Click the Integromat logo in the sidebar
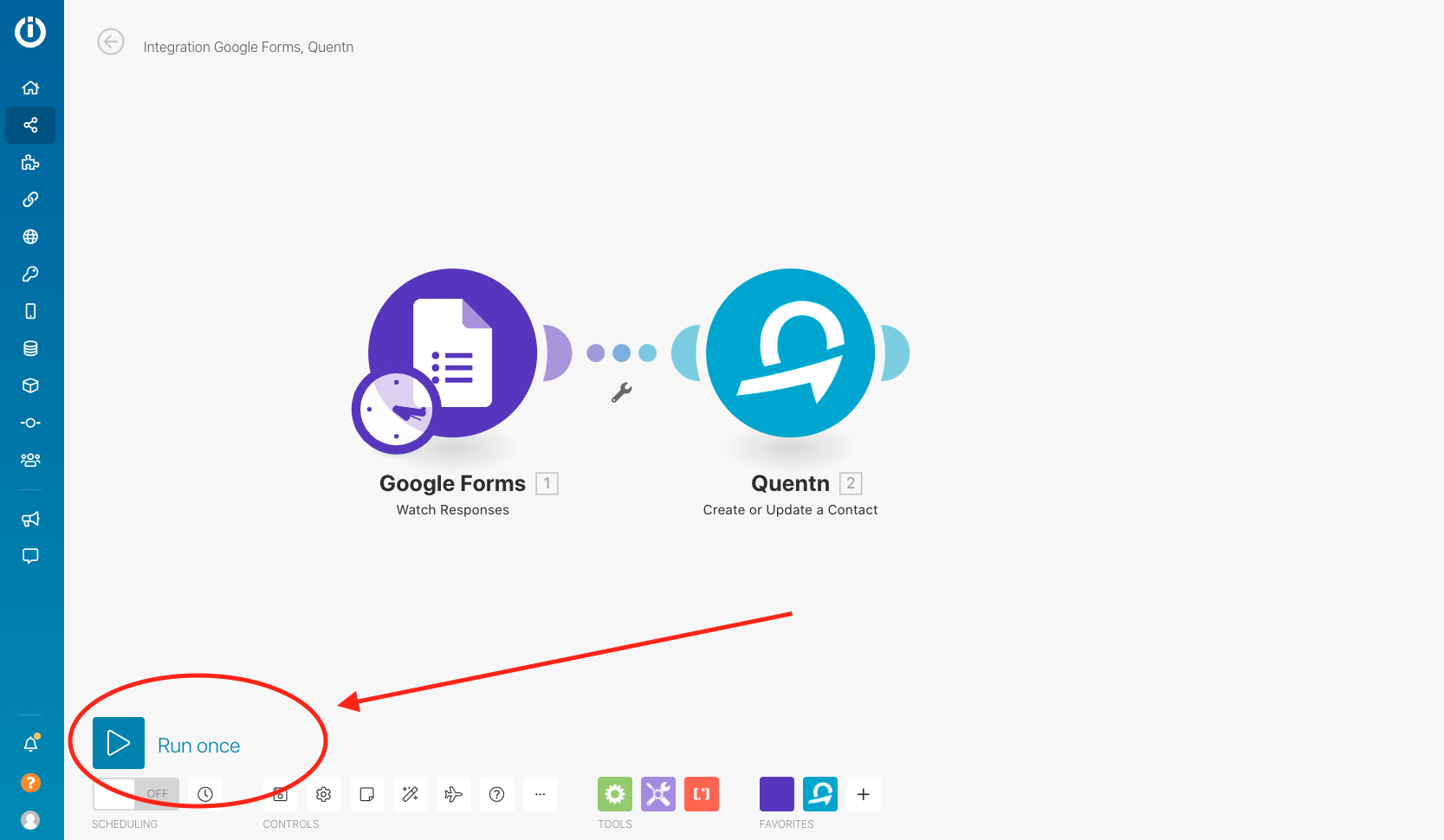1444x840 pixels. click(x=30, y=32)
